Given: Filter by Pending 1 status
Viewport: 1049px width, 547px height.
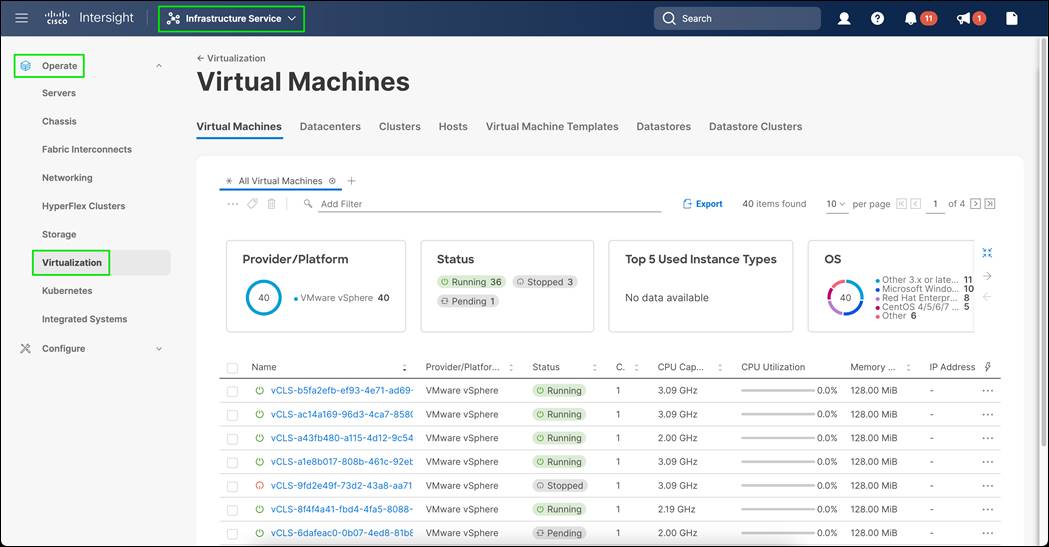Looking at the screenshot, I should [x=467, y=302].
